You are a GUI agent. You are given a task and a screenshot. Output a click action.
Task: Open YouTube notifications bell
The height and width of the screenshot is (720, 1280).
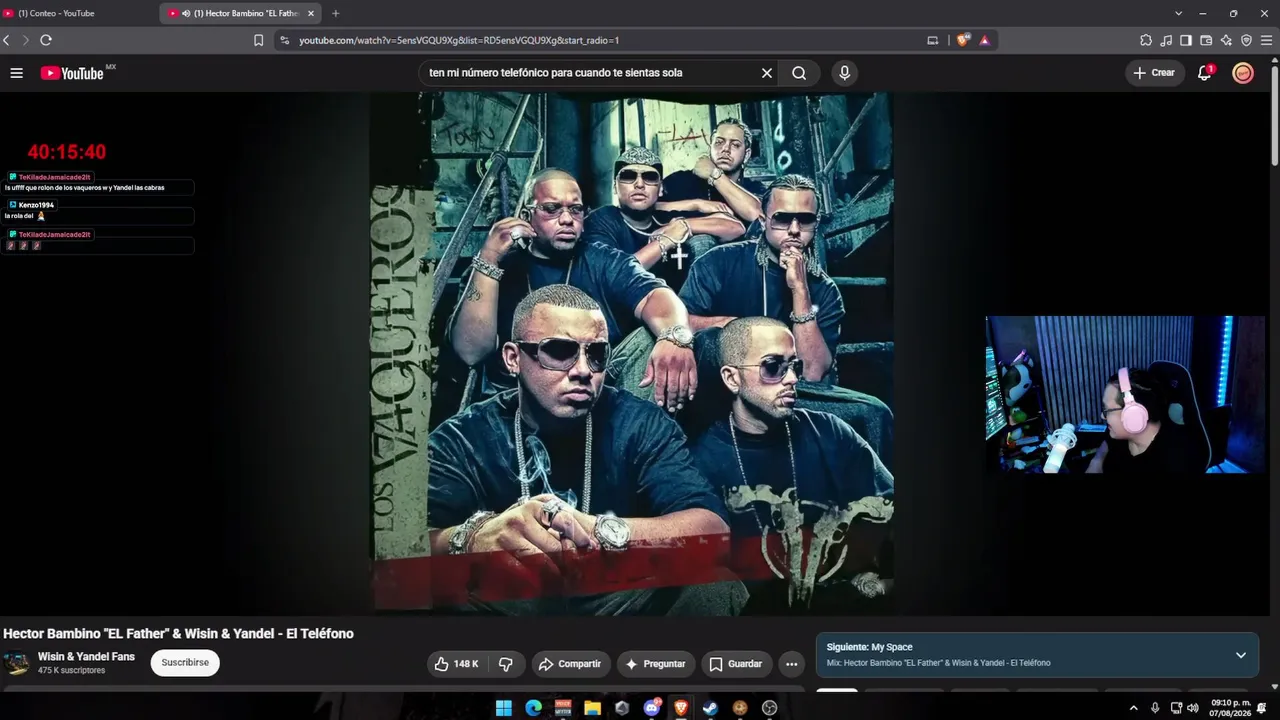tap(1205, 73)
